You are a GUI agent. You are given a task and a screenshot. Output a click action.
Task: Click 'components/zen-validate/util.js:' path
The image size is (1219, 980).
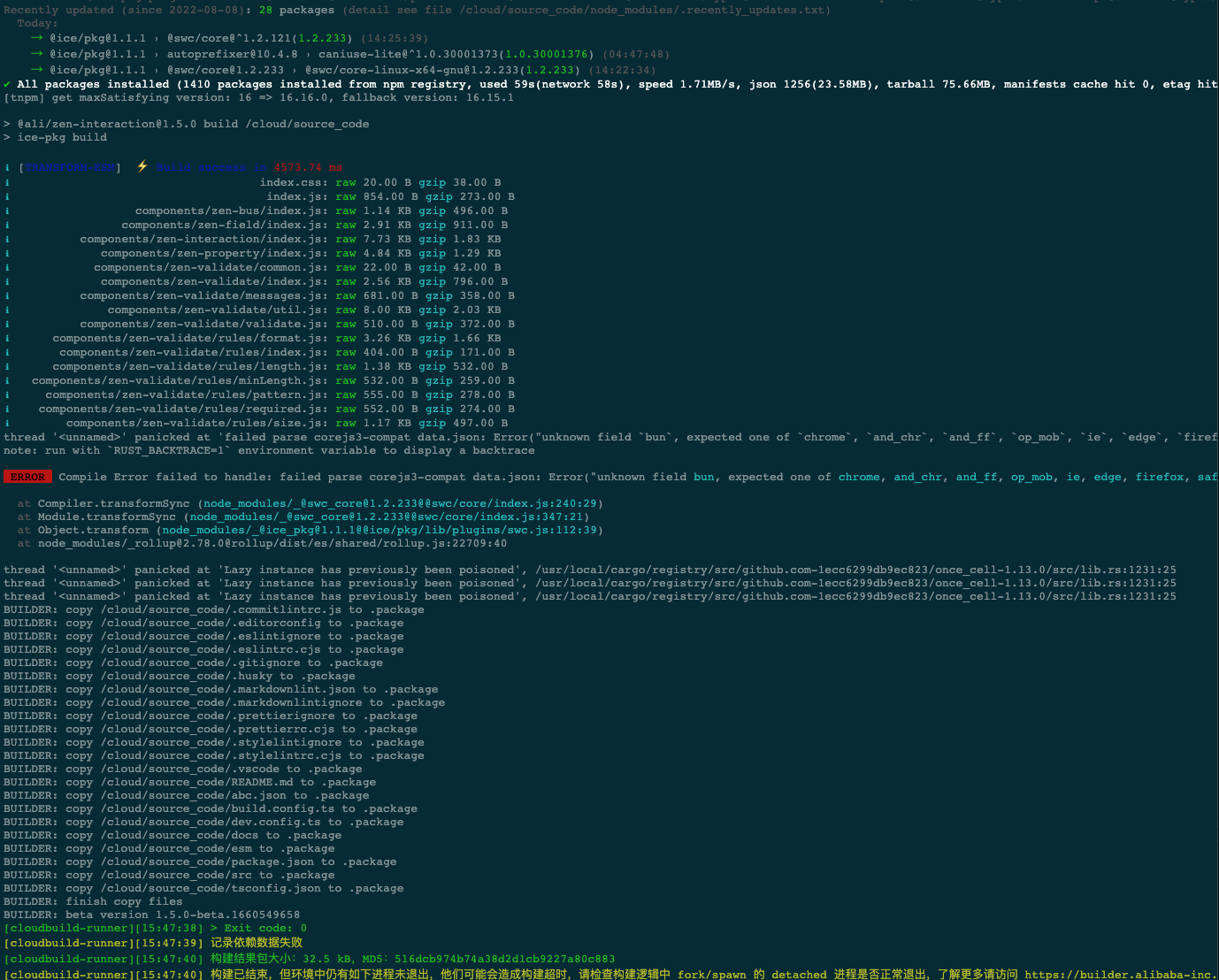(x=218, y=310)
